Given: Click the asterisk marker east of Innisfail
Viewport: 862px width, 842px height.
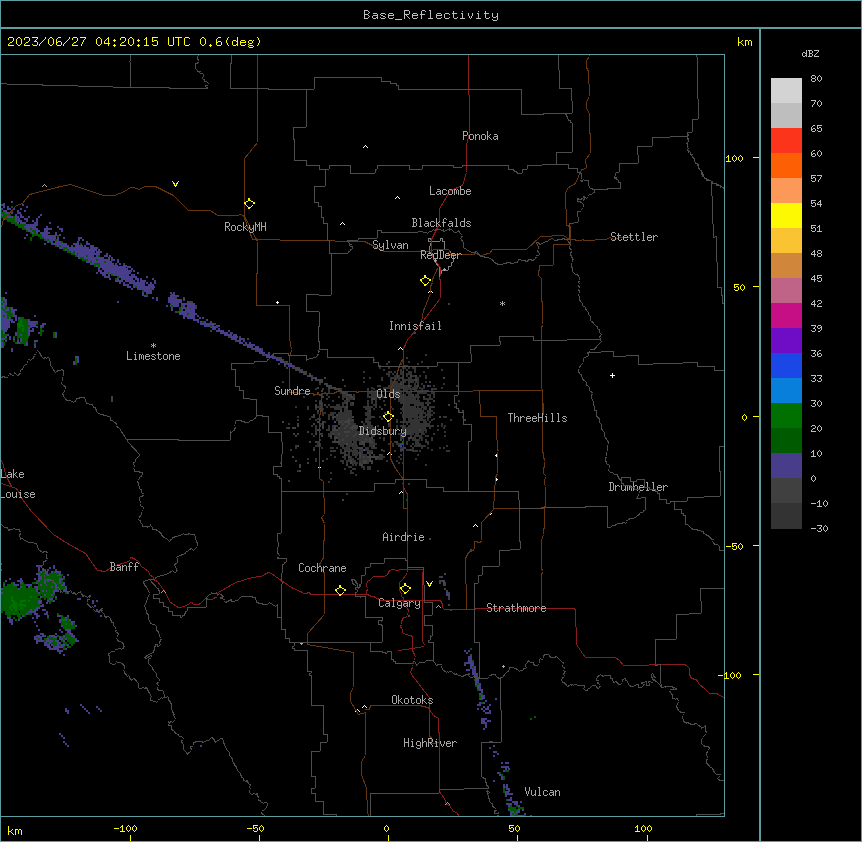Looking at the screenshot, I should pyautogui.click(x=502, y=303).
